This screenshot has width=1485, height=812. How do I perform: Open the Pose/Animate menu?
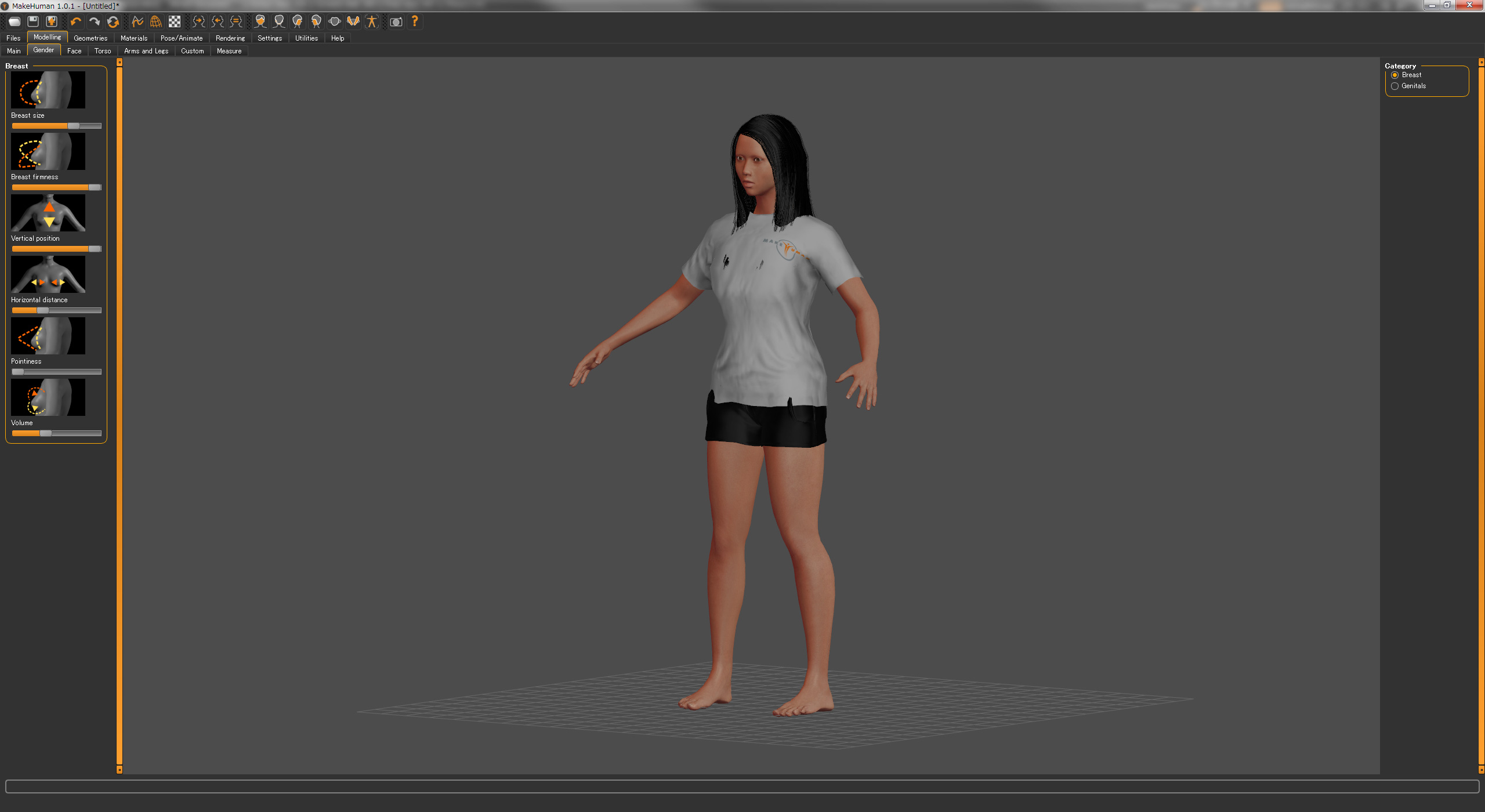coord(180,38)
